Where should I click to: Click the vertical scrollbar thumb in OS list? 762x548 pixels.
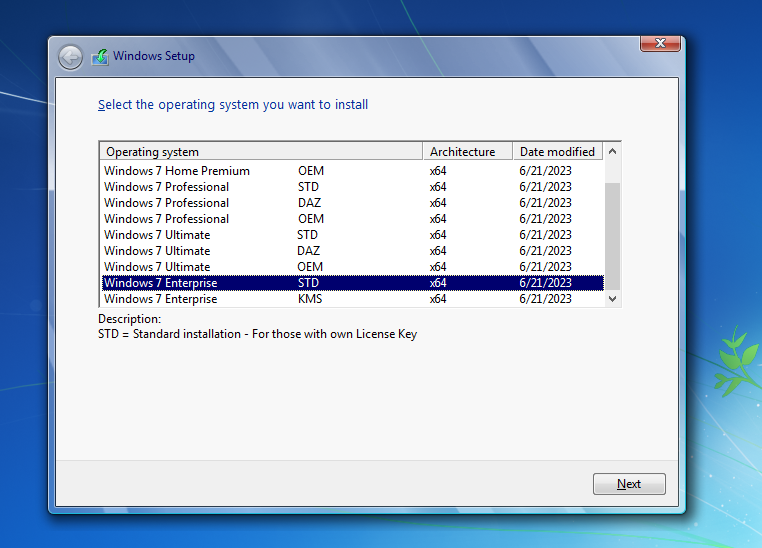(612, 236)
